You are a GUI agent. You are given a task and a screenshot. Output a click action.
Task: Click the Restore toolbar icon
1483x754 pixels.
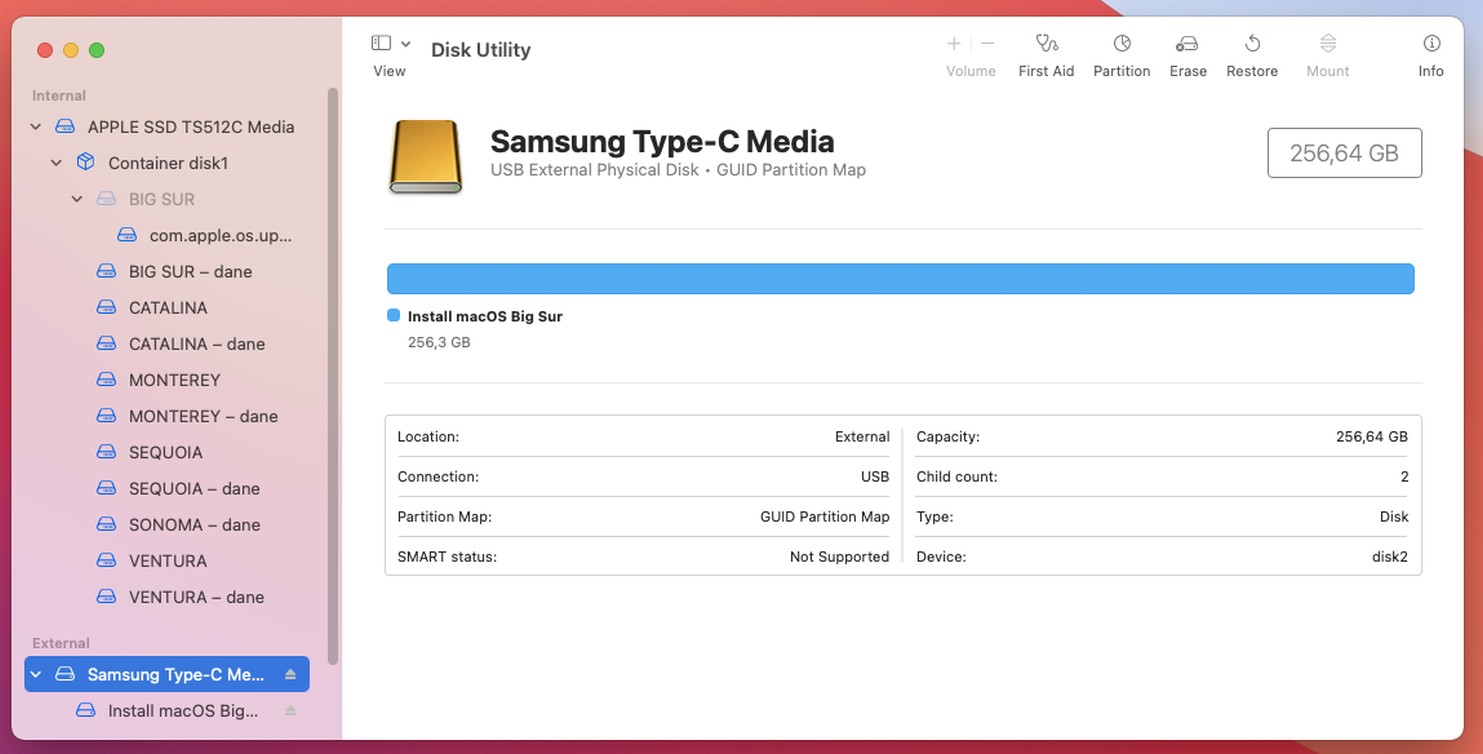coord(1252,44)
